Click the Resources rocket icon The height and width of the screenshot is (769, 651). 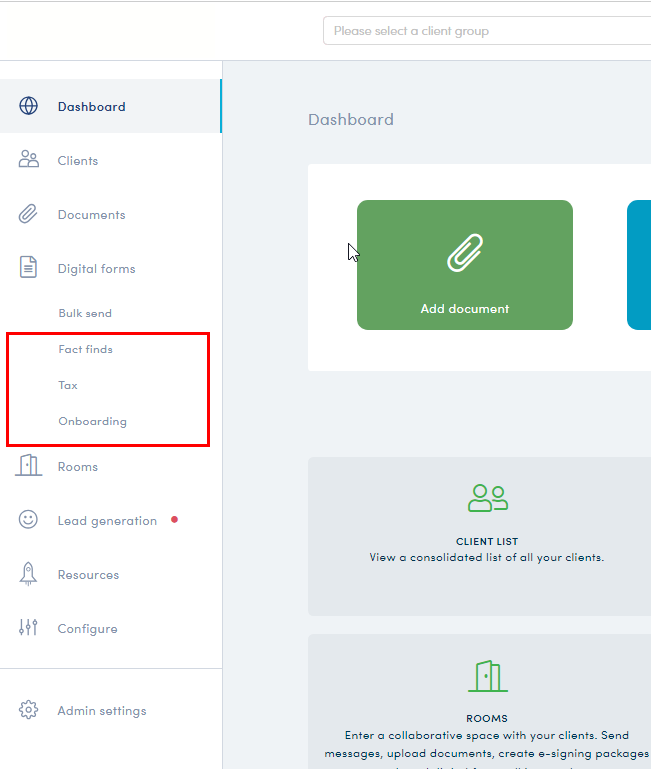point(28,573)
